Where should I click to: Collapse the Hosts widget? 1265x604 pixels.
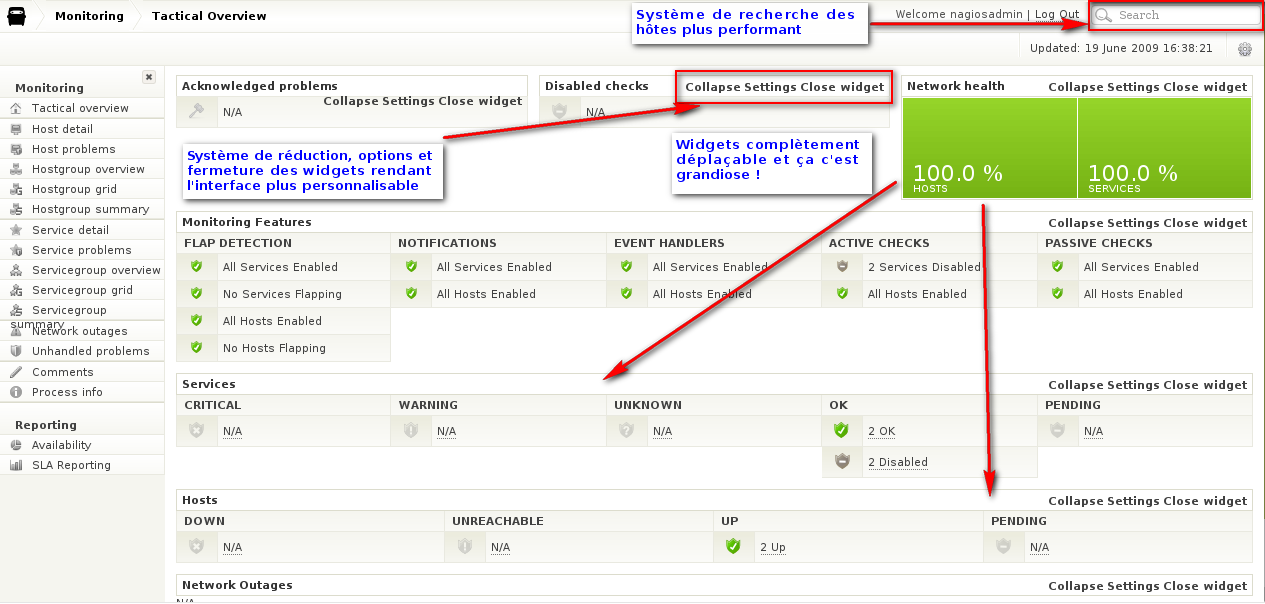pyautogui.click(x=1075, y=501)
